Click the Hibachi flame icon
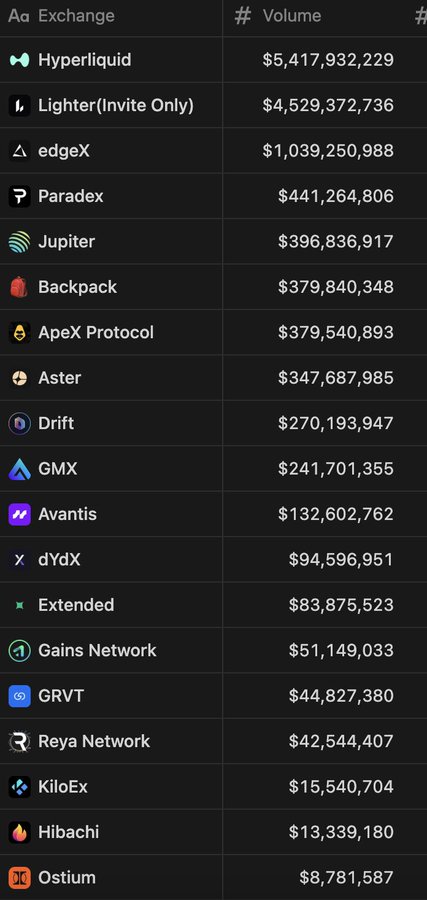The height and width of the screenshot is (900, 427). (20, 832)
